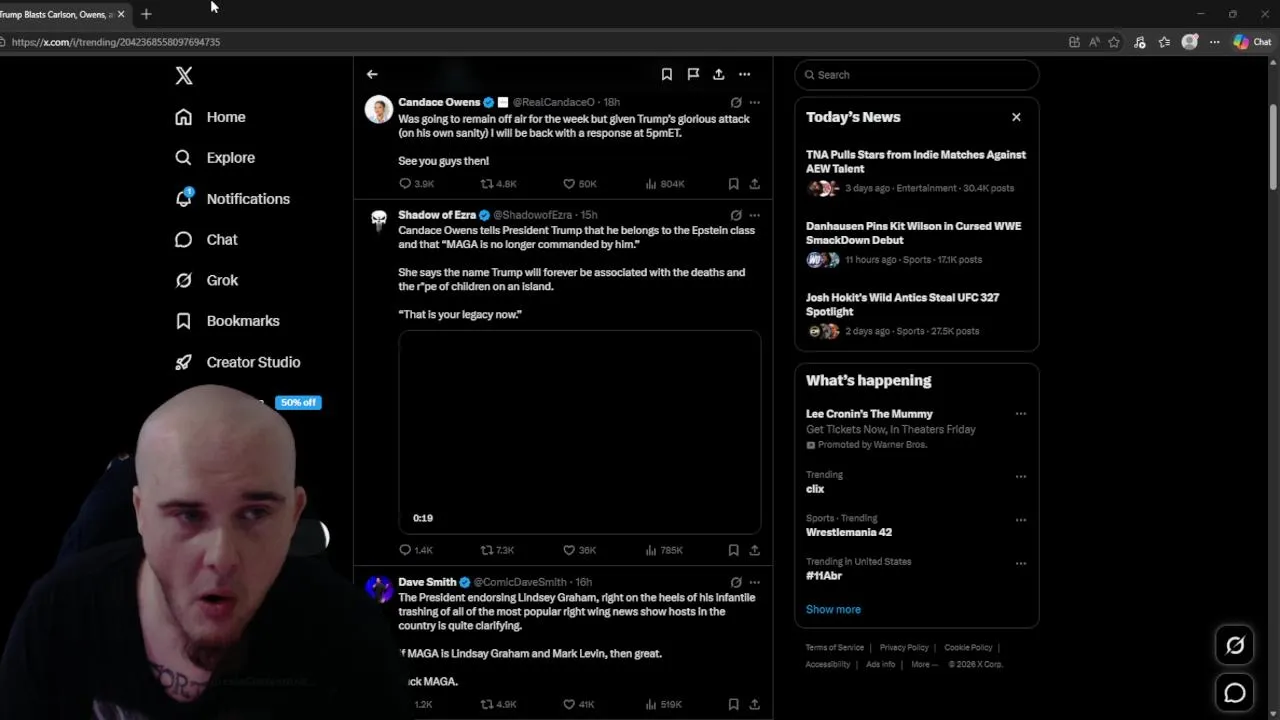
Task: Open more menu on Shadow of Ezra post
Action: [755, 215]
